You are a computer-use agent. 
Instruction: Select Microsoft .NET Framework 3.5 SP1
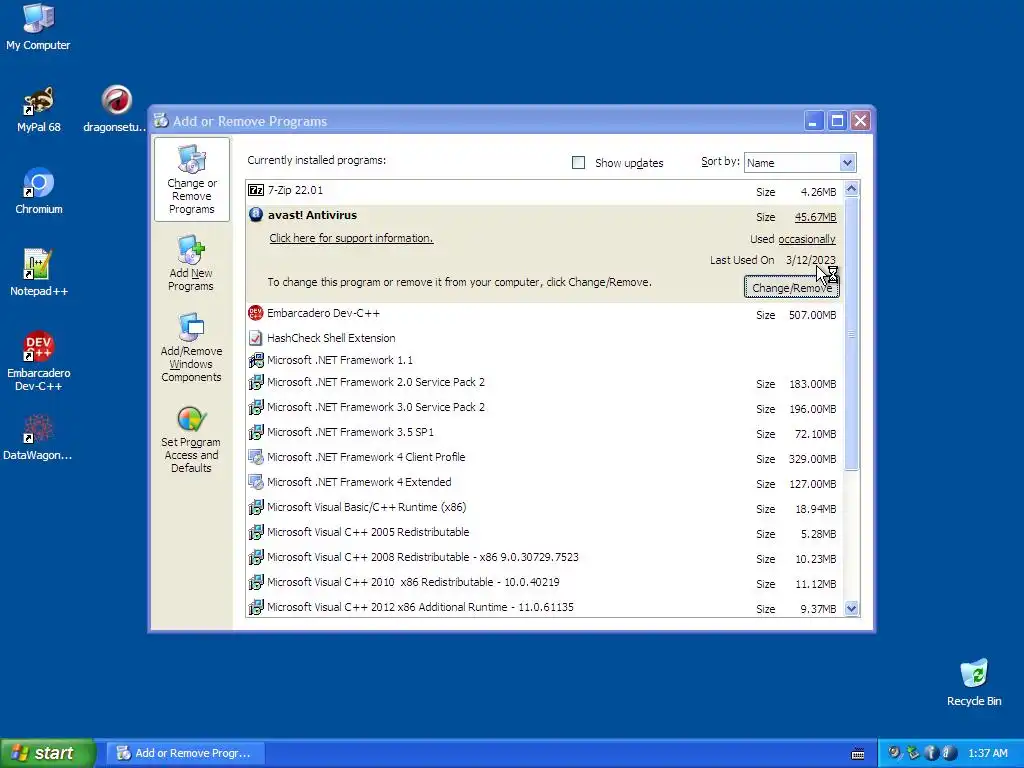(545, 433)
